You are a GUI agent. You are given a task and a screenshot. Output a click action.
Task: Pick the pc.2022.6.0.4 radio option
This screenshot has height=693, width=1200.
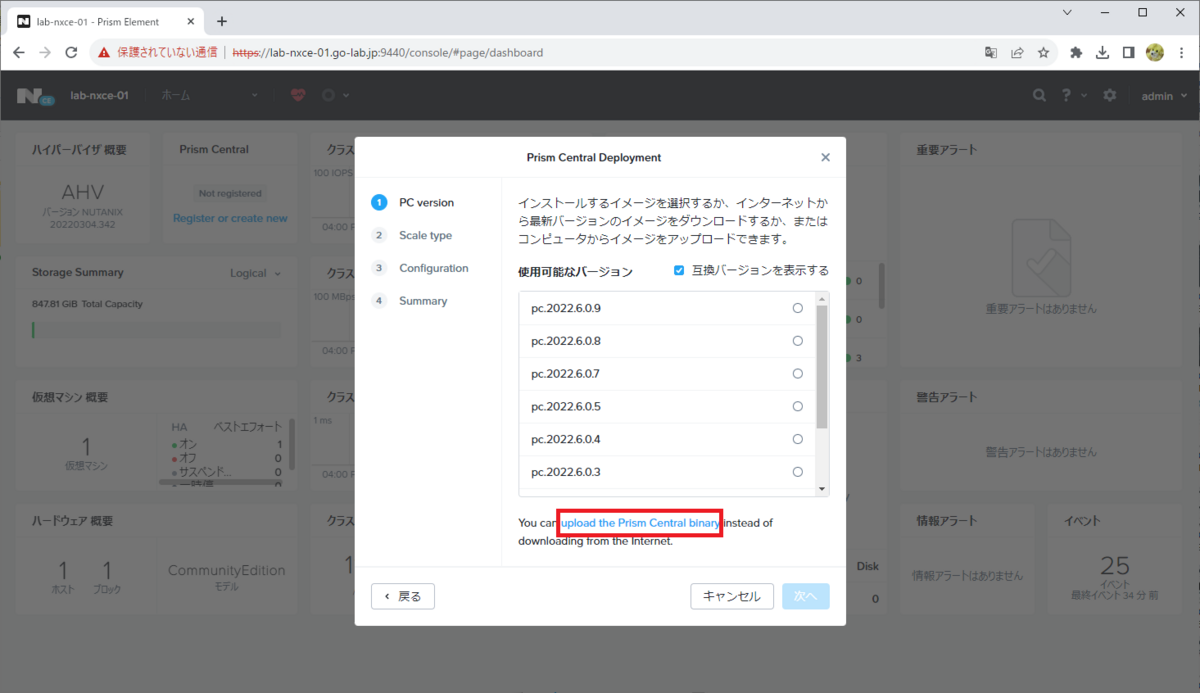(x=797, y=439)
